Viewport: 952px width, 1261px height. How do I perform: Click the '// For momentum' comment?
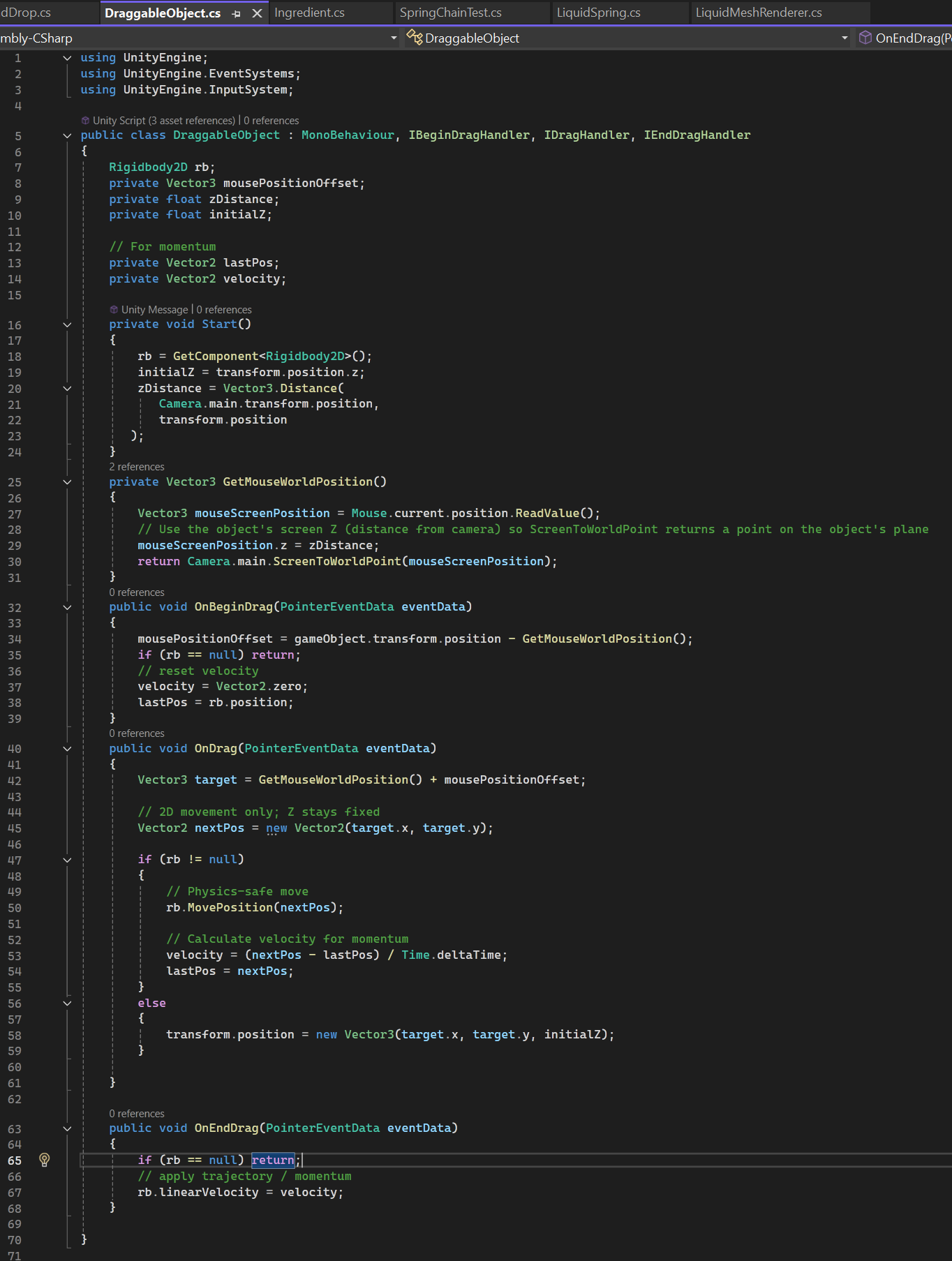click(163, 246)
